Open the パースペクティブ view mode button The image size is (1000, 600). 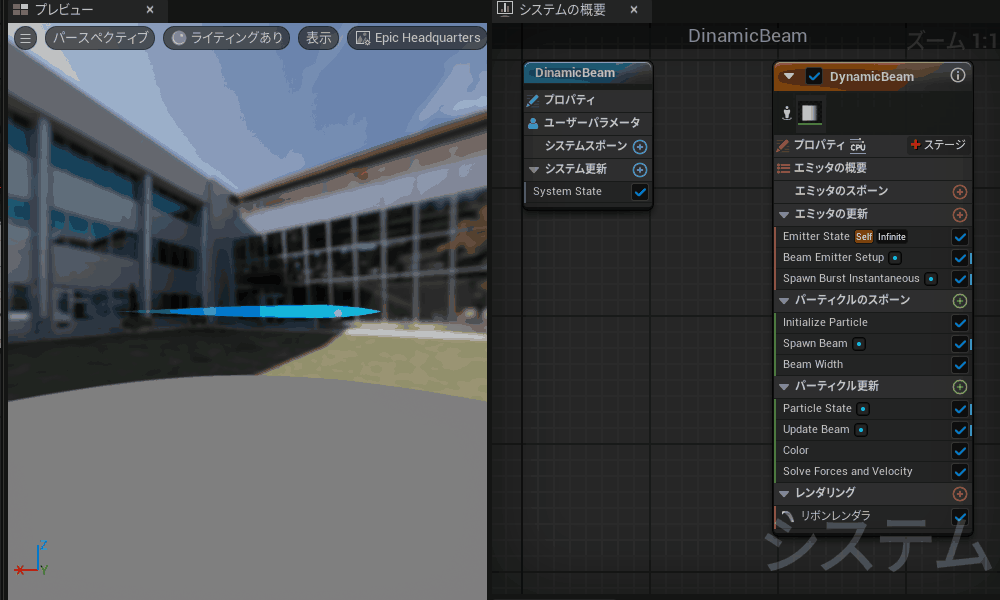[100, 38]
